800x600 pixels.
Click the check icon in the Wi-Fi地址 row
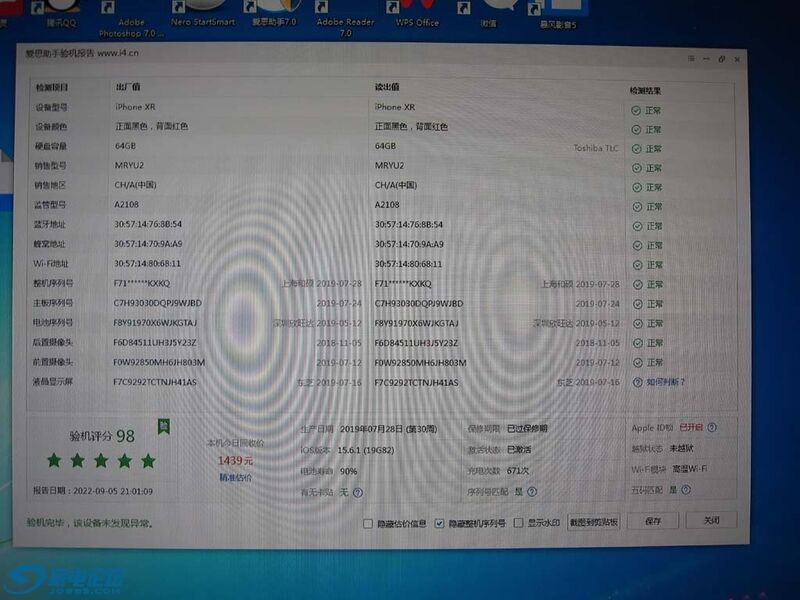tap(637, 265)
